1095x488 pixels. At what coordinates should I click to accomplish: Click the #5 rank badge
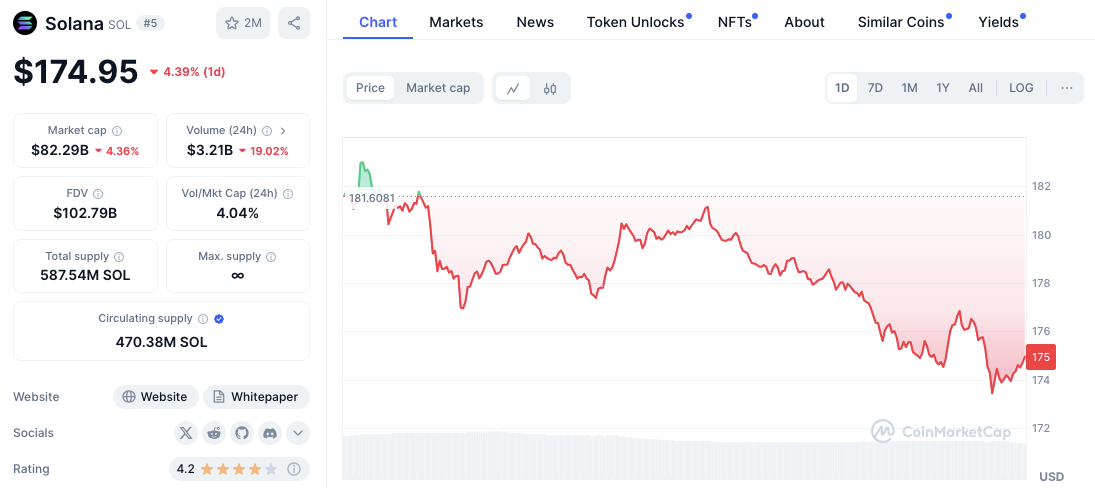(x=150, y=23)
